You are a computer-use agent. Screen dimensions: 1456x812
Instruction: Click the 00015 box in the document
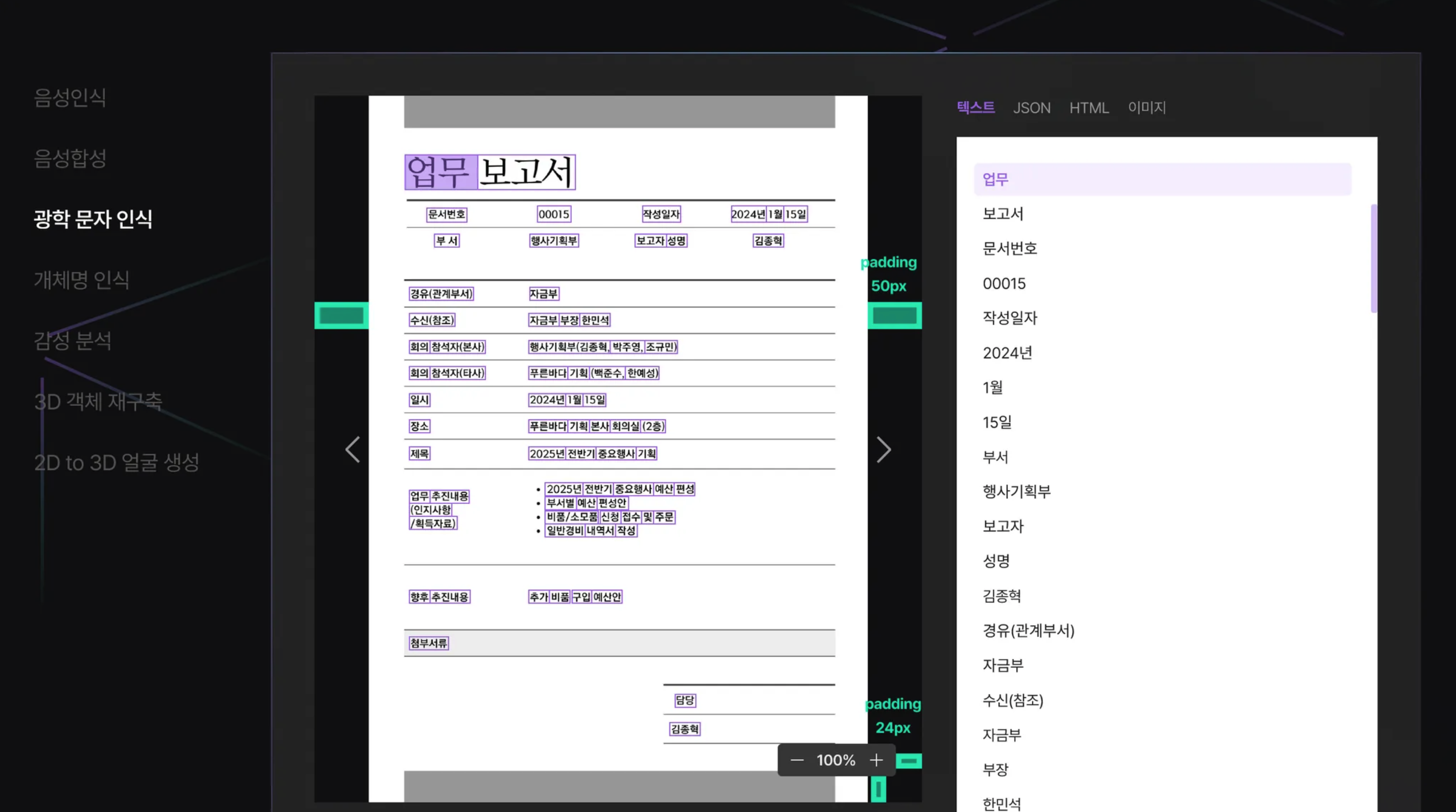[x=554, y=214]
